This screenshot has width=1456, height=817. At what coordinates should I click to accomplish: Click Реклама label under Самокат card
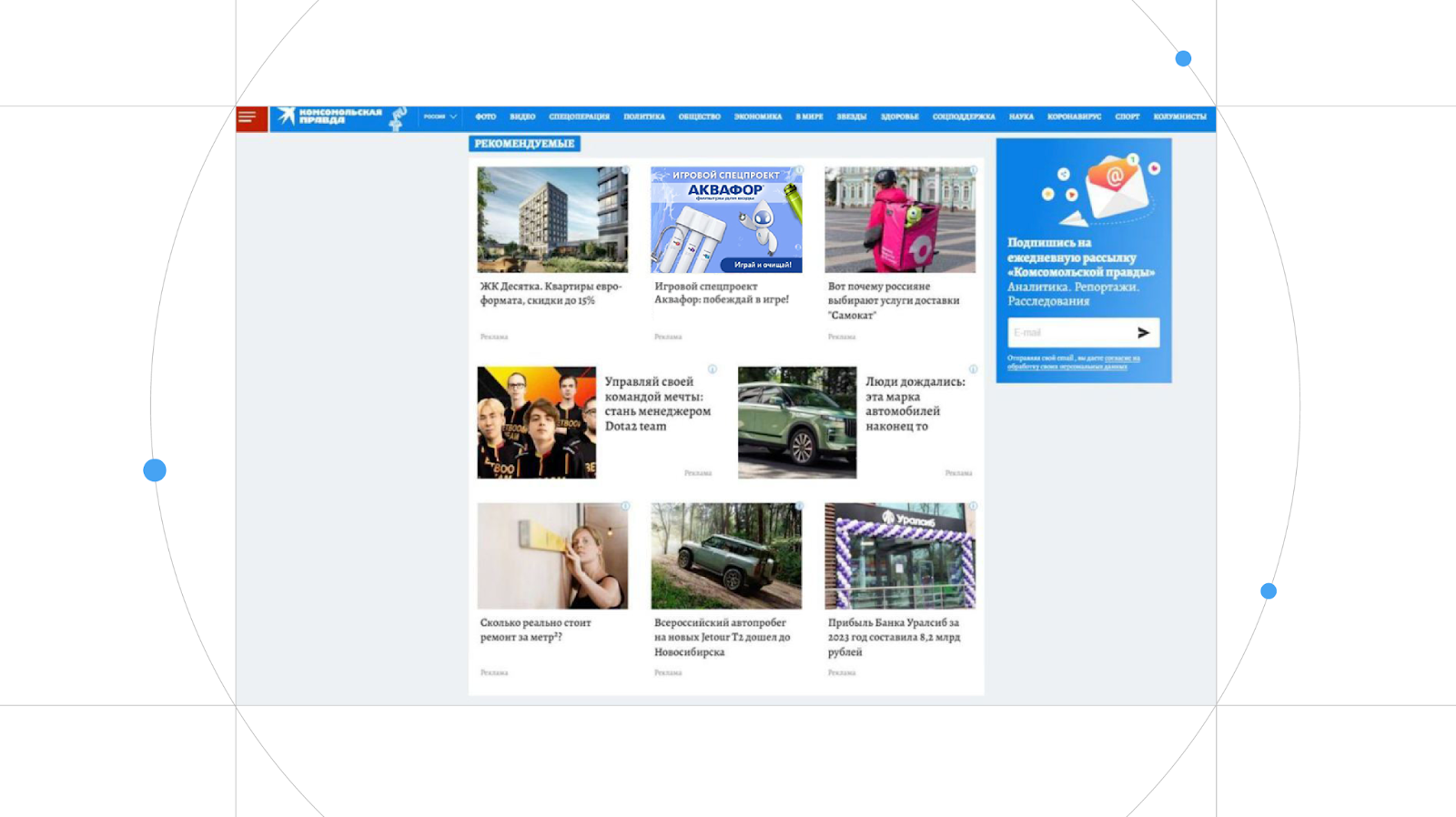pyautogui.click(x=842, y=337)
